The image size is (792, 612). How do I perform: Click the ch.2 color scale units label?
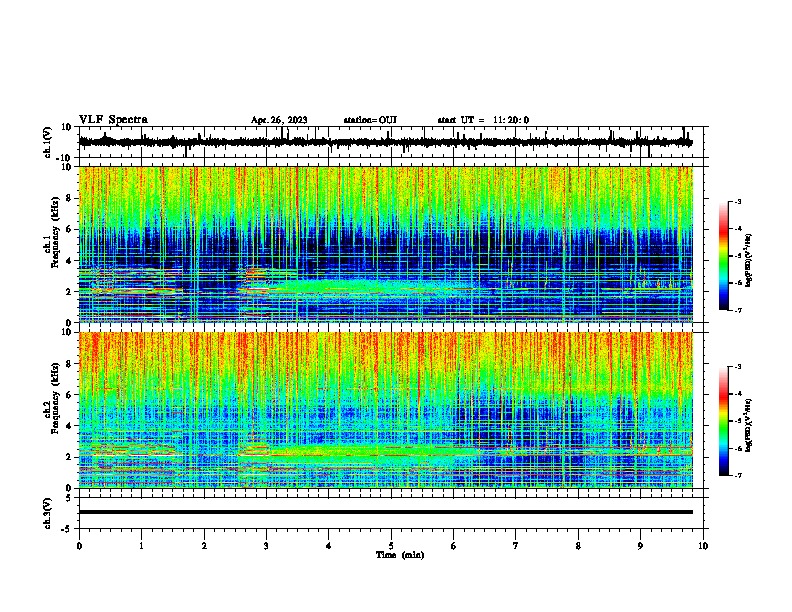748,425
